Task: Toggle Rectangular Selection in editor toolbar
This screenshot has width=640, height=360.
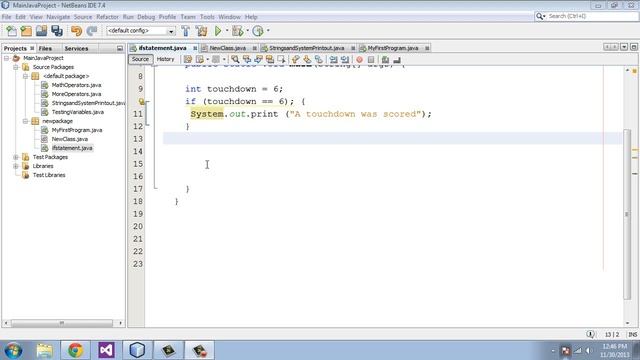Action: (x=281, y=60)
